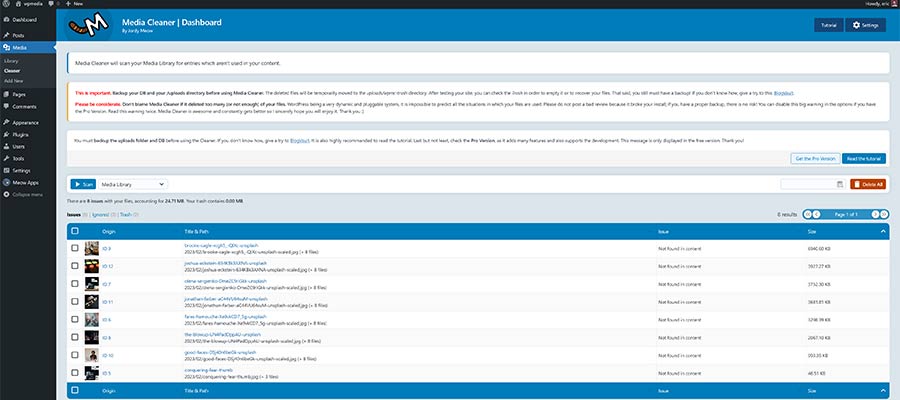Image resolution: width=900 pixels, height=400 pixels.
Task: Click the red Delete All button
Action: click(x=867, y=184)
